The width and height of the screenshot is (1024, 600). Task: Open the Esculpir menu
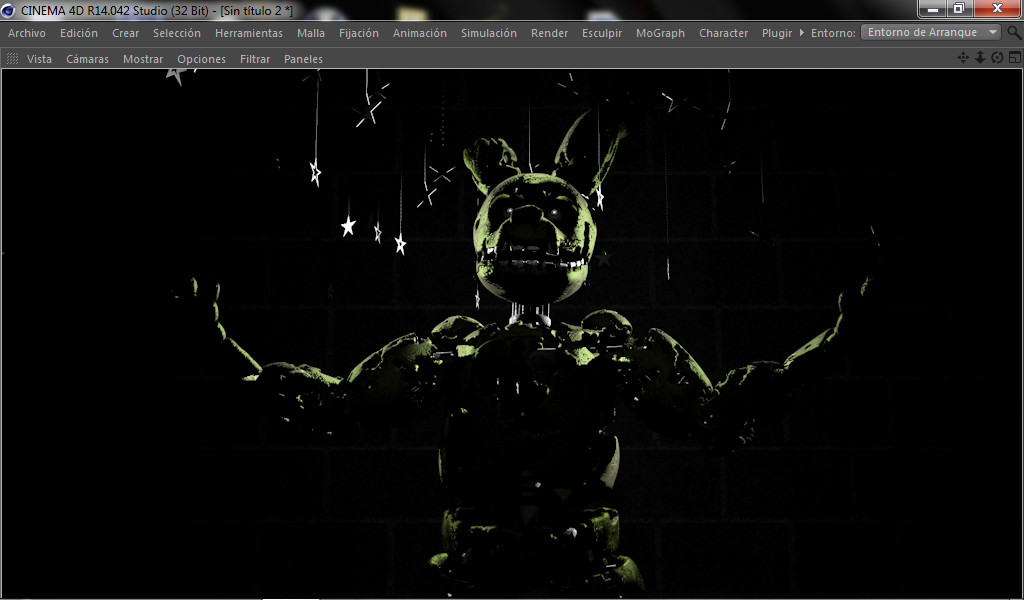pos(602,33)
